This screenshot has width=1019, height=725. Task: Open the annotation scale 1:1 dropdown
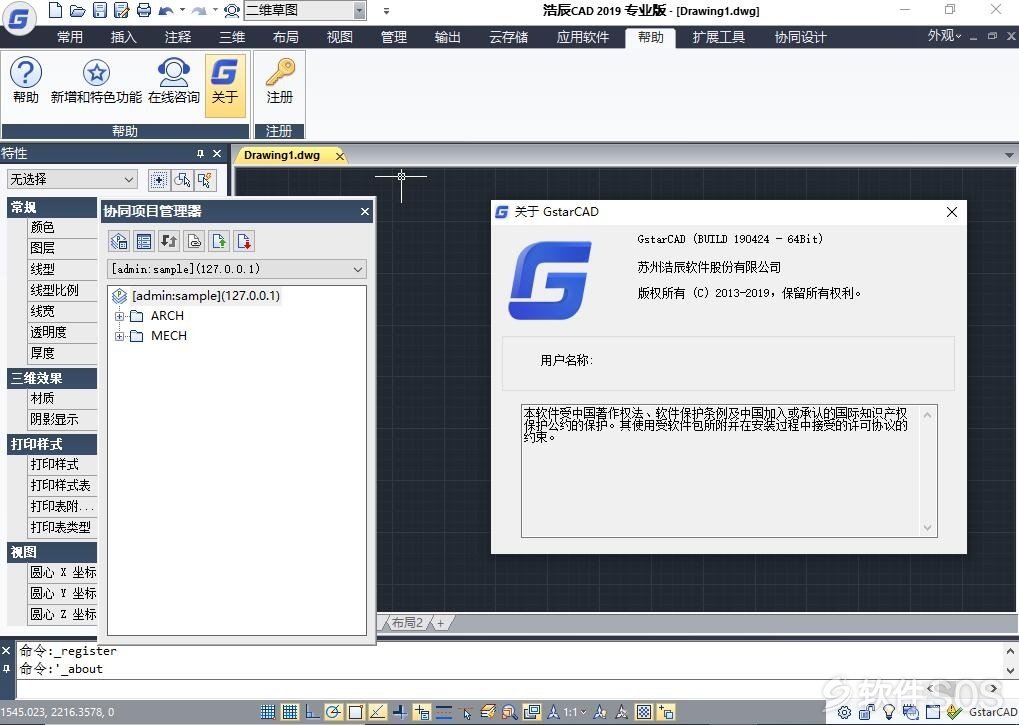tap(574, 712)
